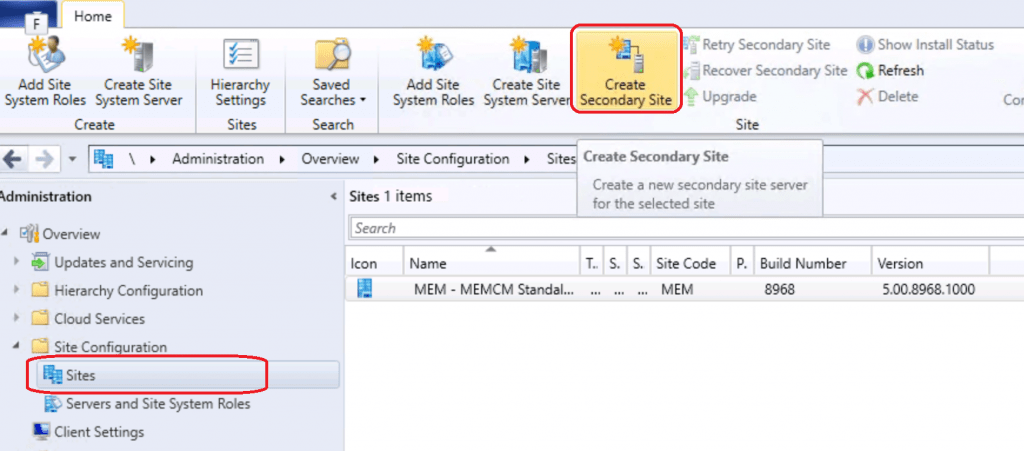
Task: Expand the Cloud Services folder
Action: pos(18,319)
